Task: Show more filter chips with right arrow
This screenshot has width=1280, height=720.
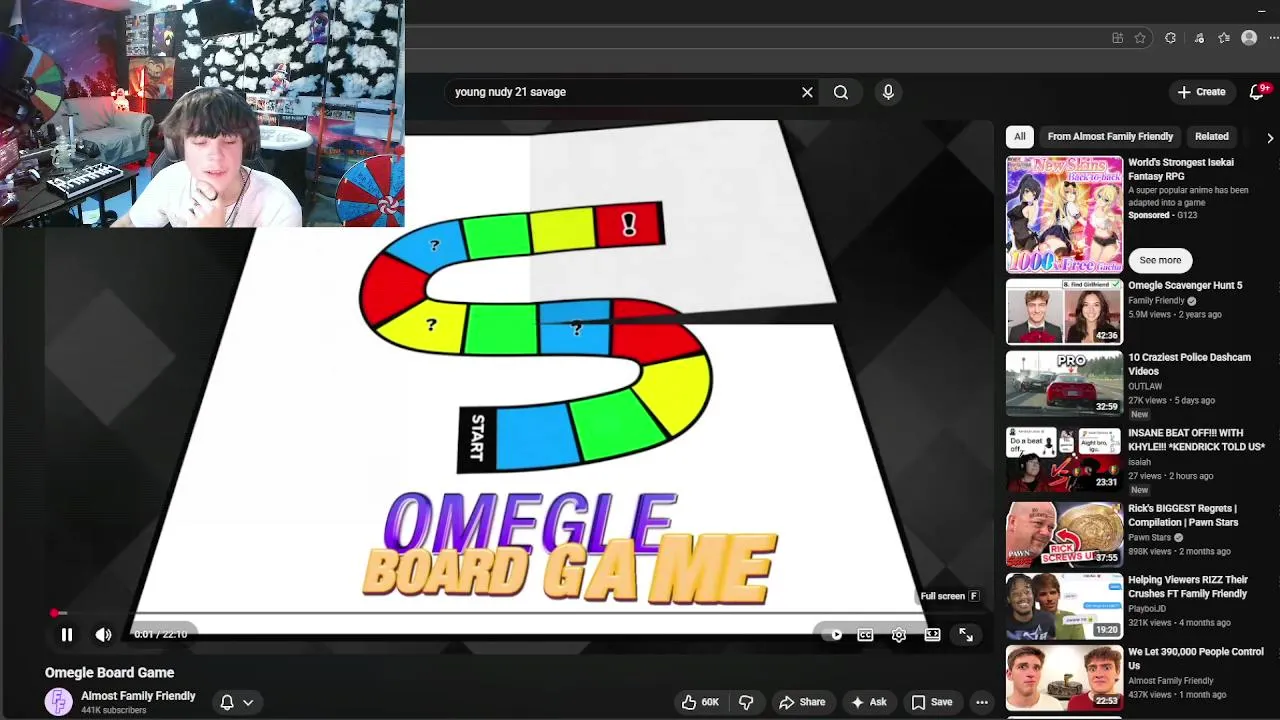Action: point(1269,137)
